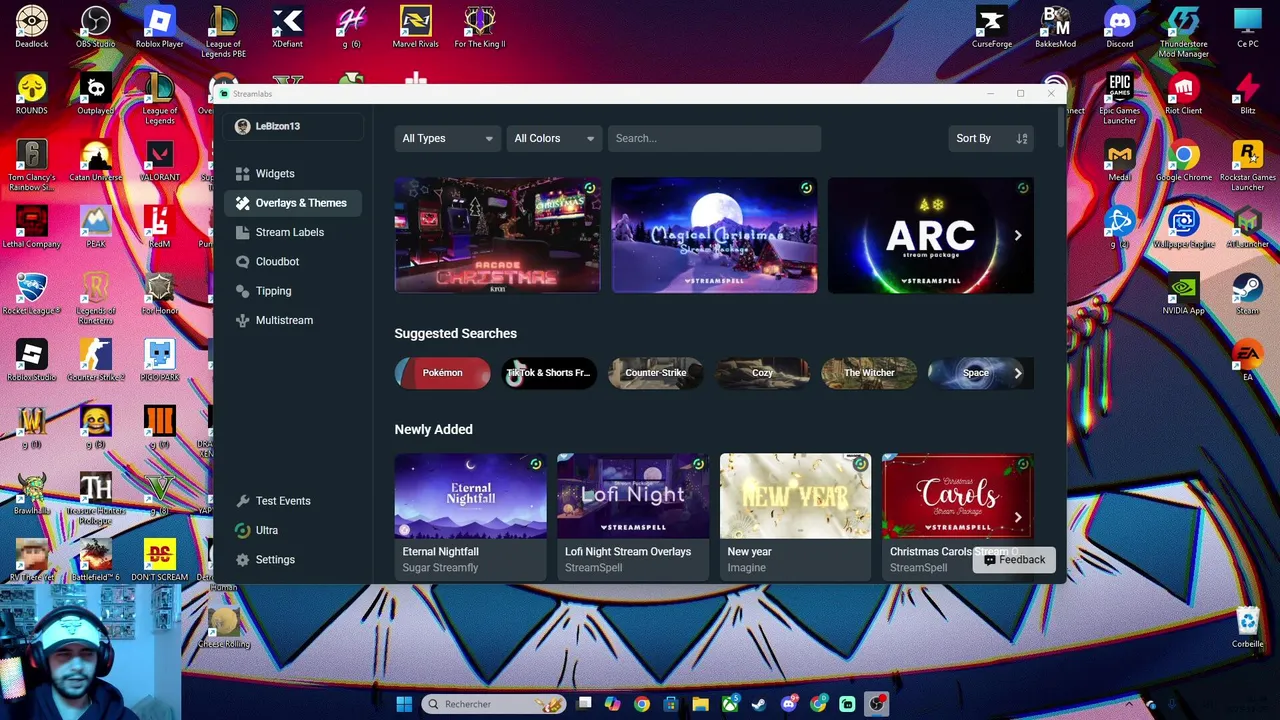Open the ARC stream package thumbnail
This screenshot has height=720, width=1280.
pos(930,235)
